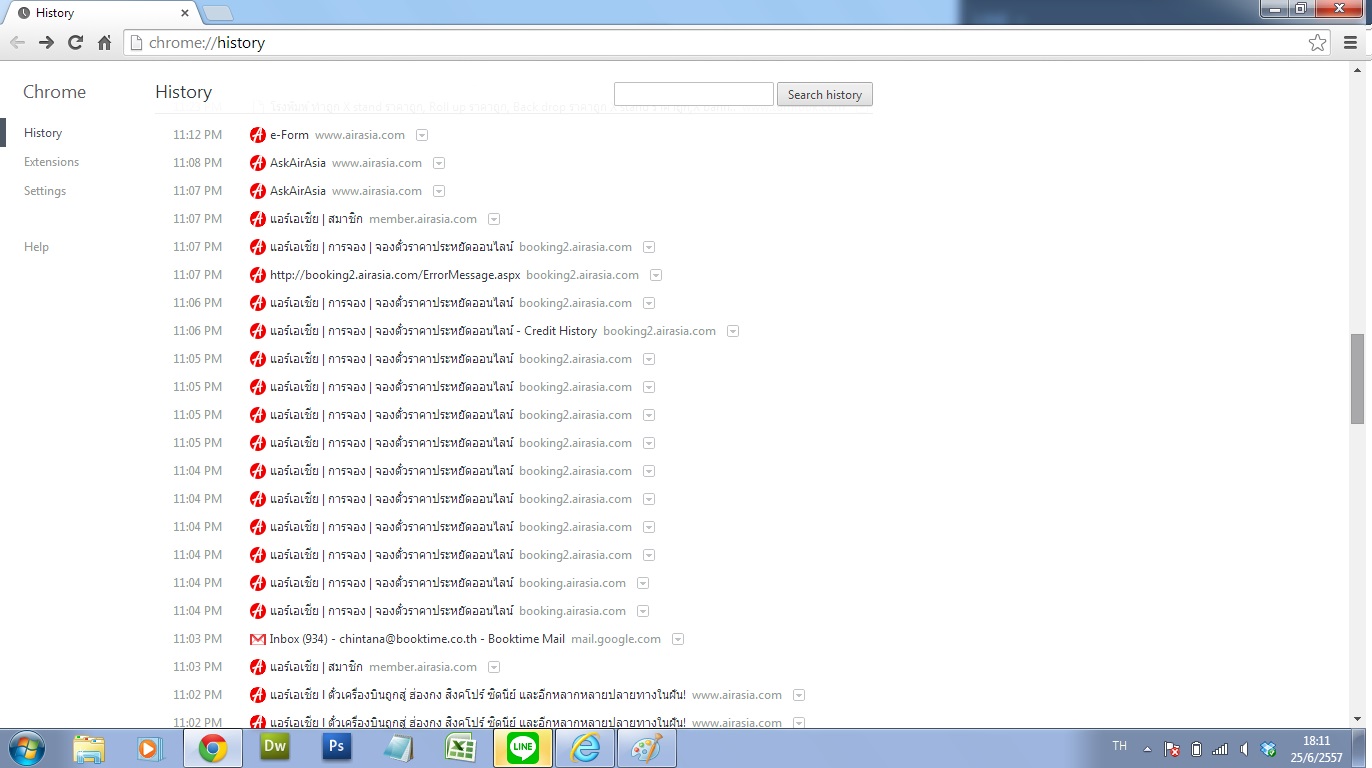Click the volume icon in the system tray

1244,749
